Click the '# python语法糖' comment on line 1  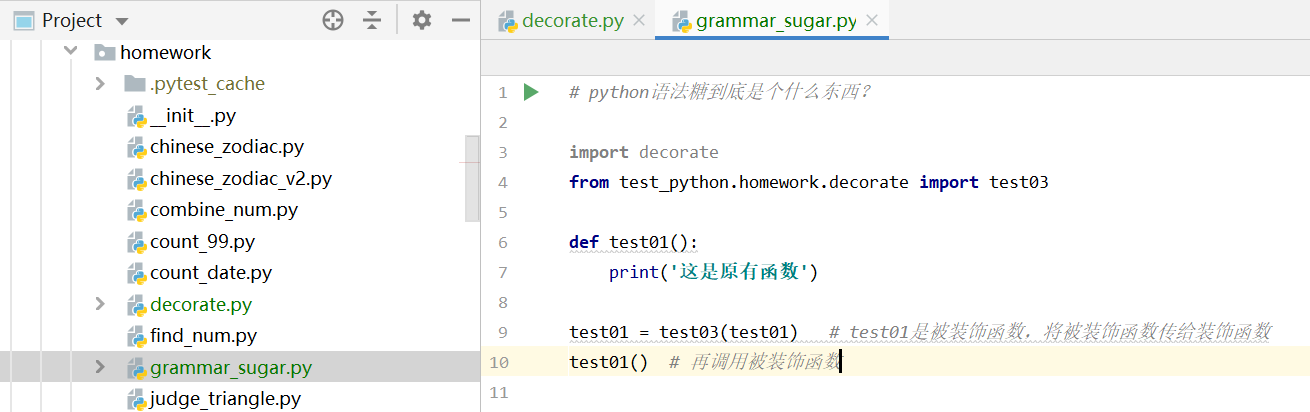(x=720, y=92)
